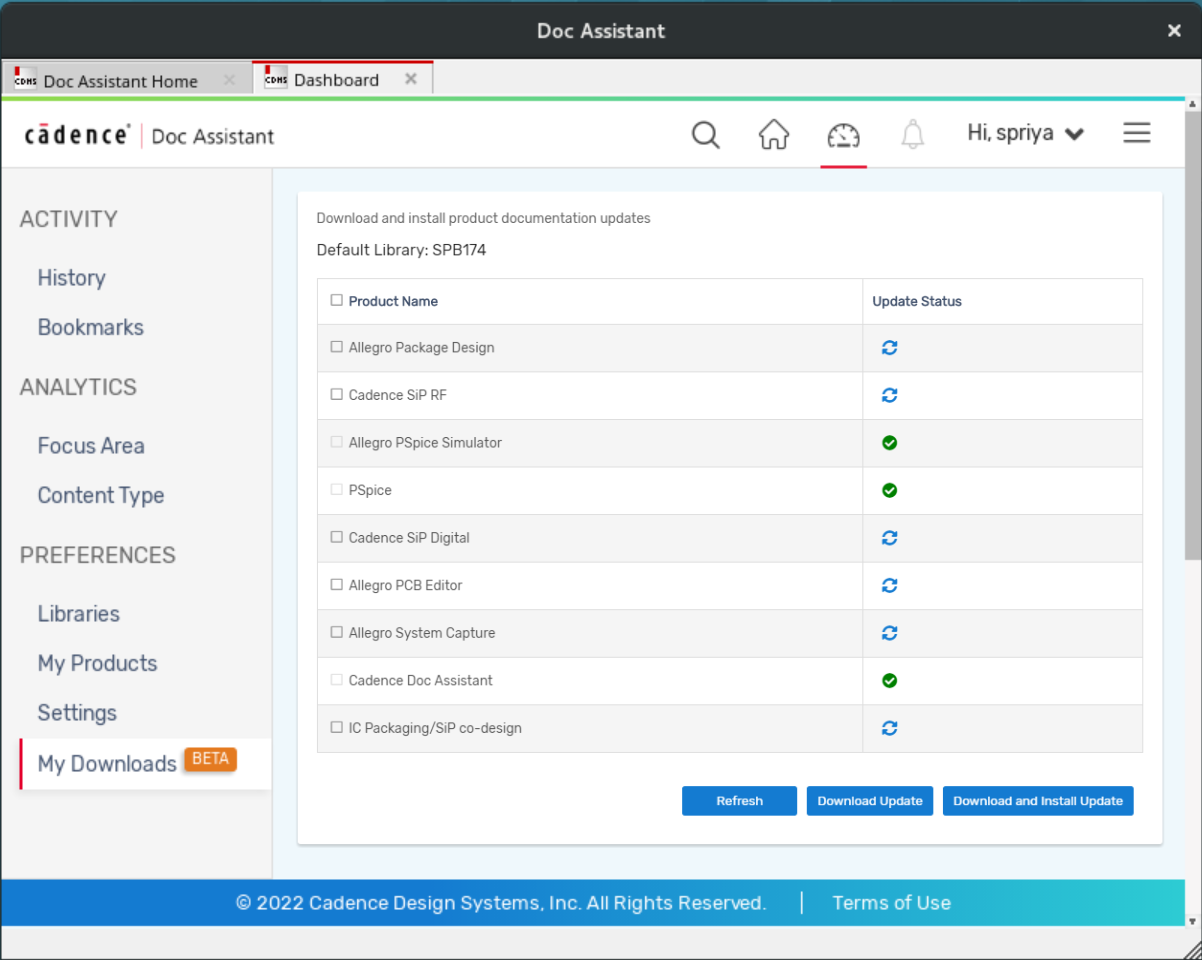
Task: Click update icon for Cadence SiP RF
Action: pos(889,395)
